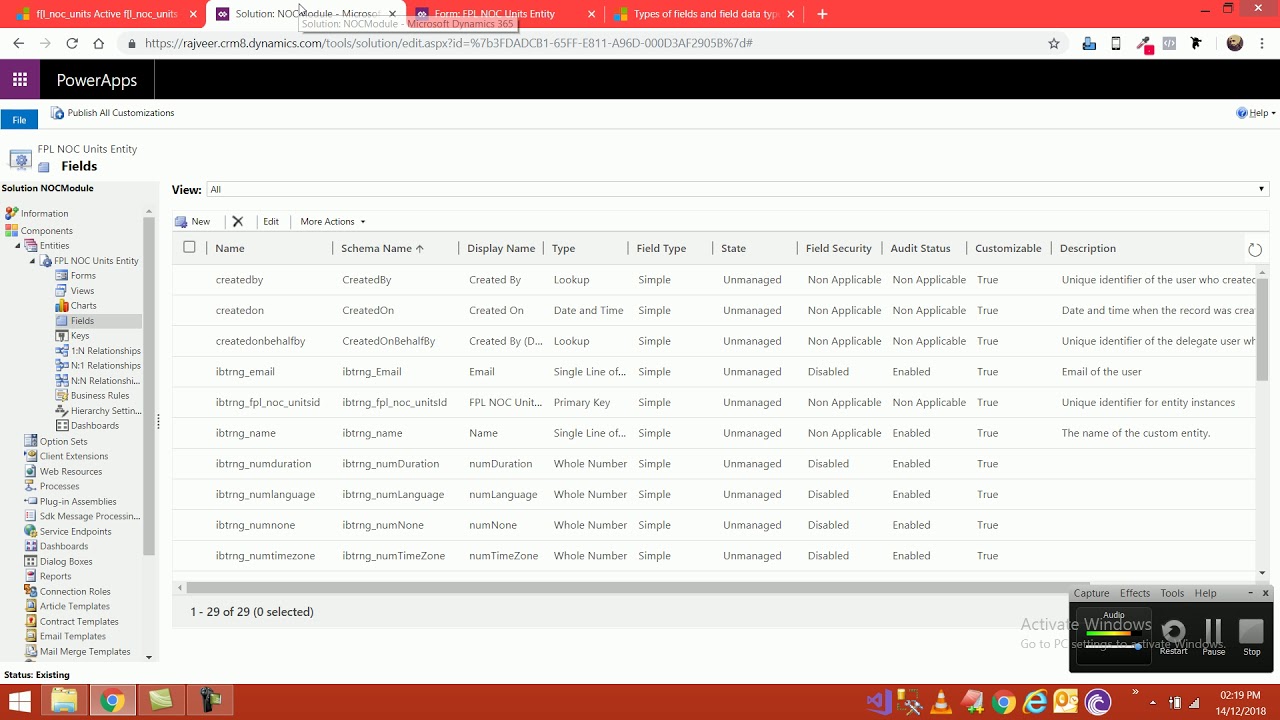Create a New field
The height and width of the screenshot is (720, 1280).
point(193,221)
